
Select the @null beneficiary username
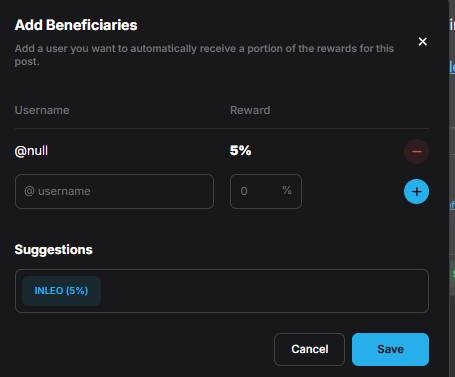31,151
